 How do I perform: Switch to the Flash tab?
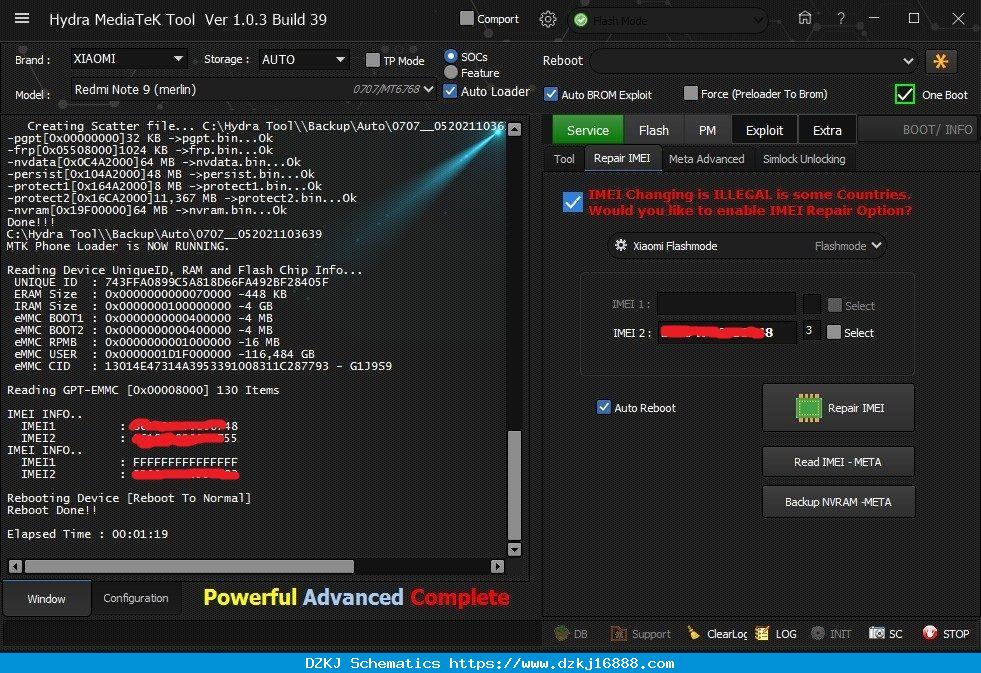654,130
